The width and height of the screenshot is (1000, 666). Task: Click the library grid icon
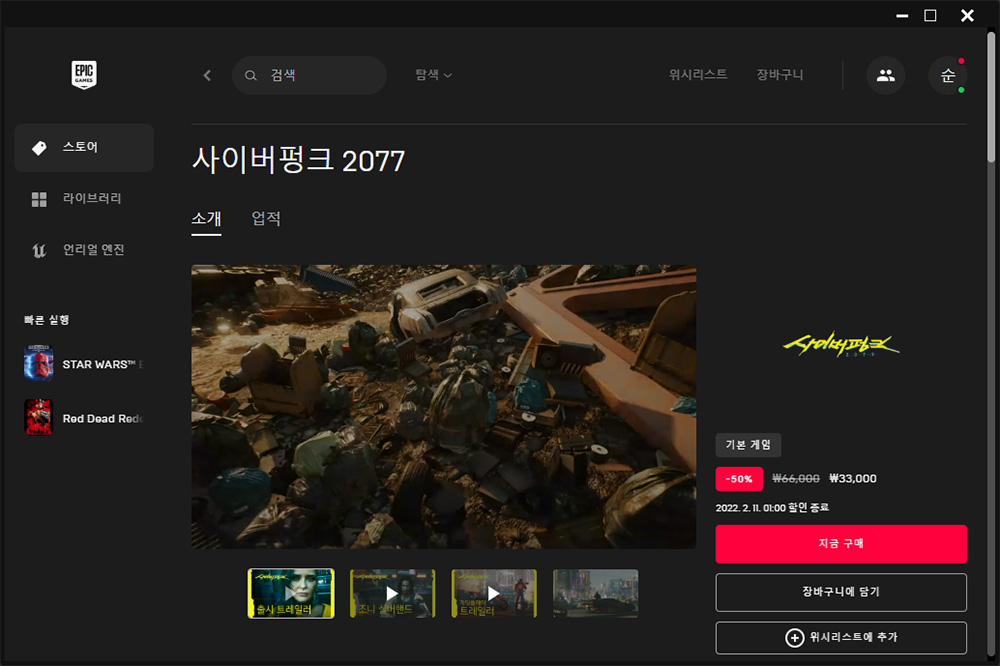click(x=39, y=199)
